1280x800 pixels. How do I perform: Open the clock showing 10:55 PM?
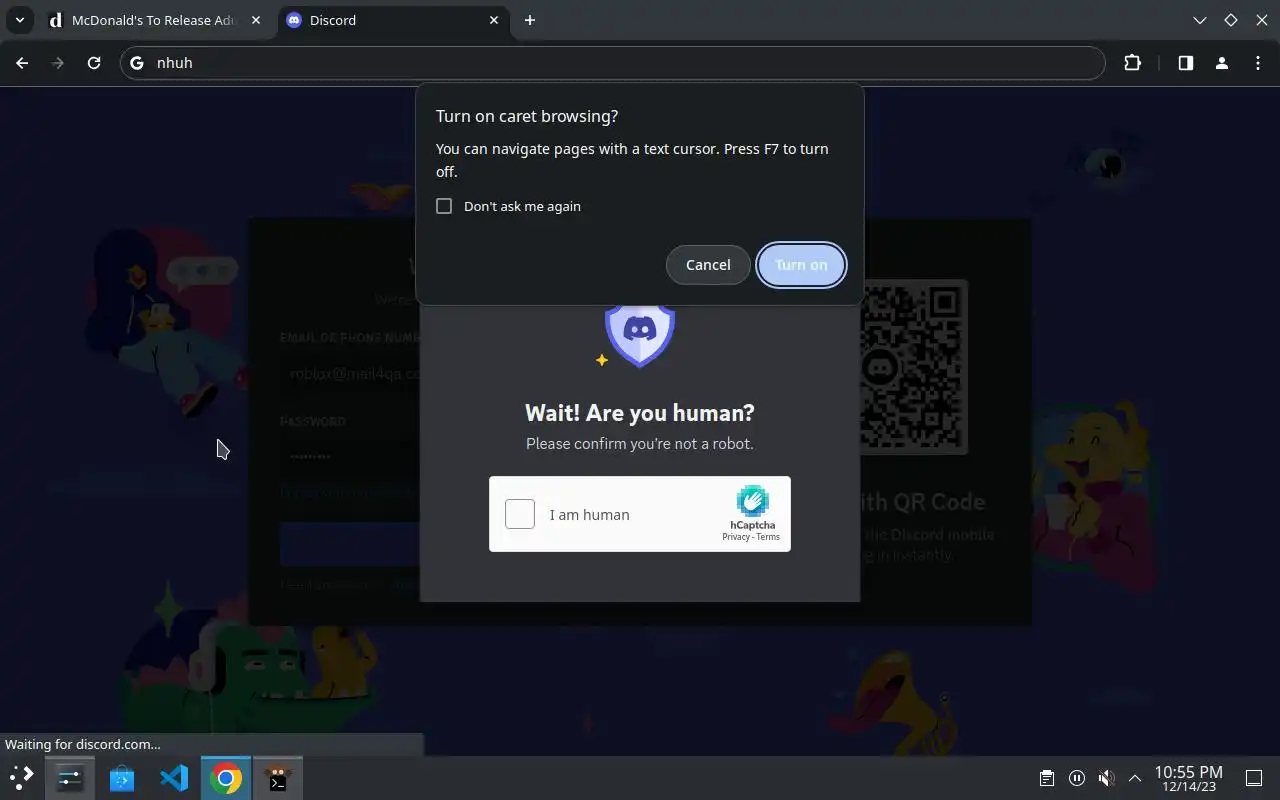point(1188,778)
